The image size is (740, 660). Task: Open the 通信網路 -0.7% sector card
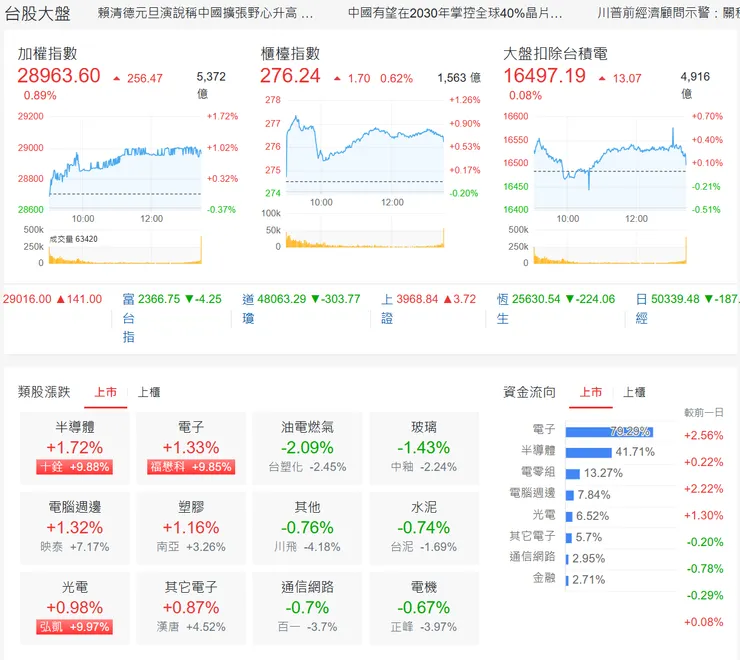coord(307,608)
